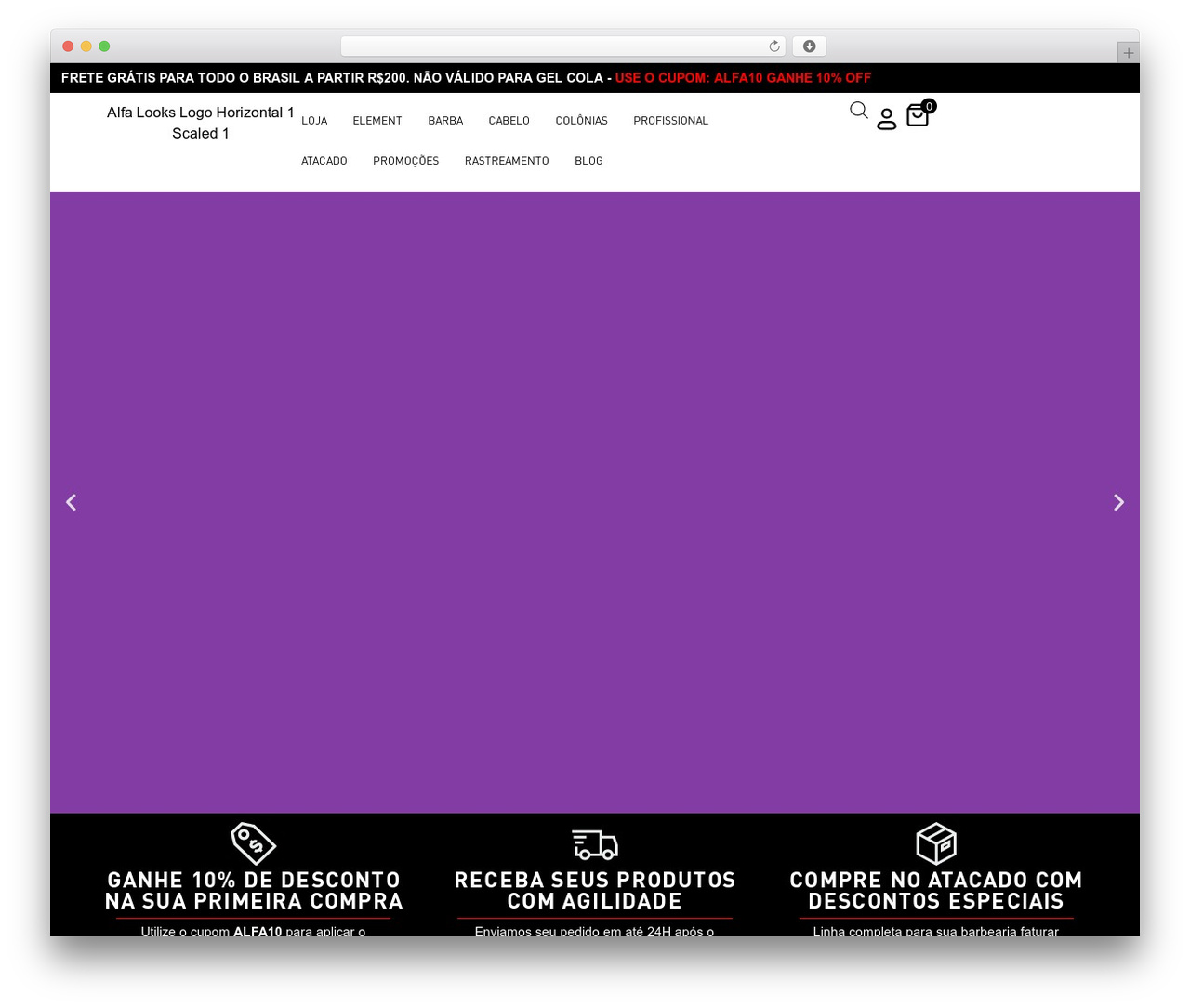Click the wholesale box package icon
The image size is (1190, 1008).
click(x=936, y=843)
